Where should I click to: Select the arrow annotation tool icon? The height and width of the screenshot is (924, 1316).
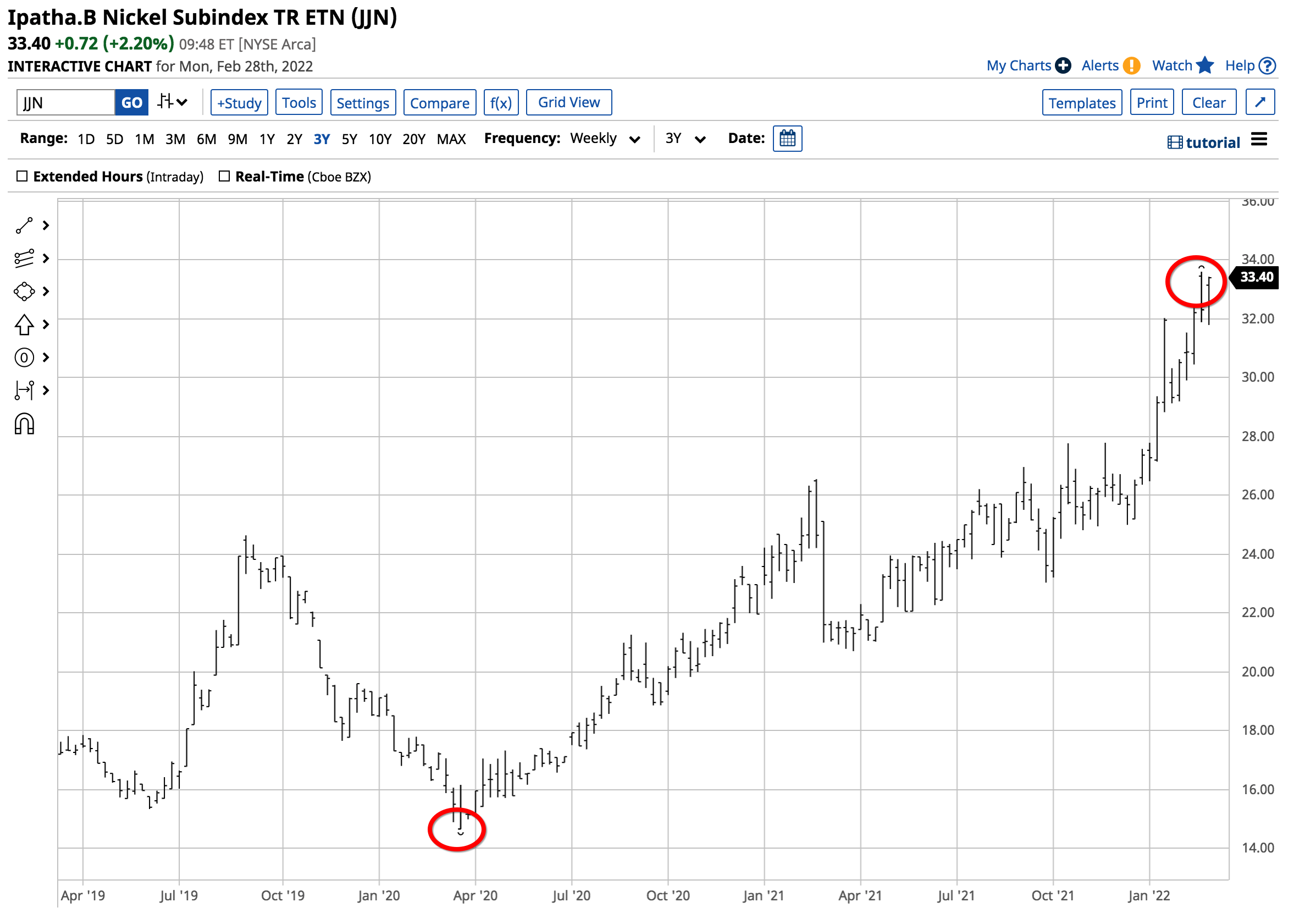24,324
